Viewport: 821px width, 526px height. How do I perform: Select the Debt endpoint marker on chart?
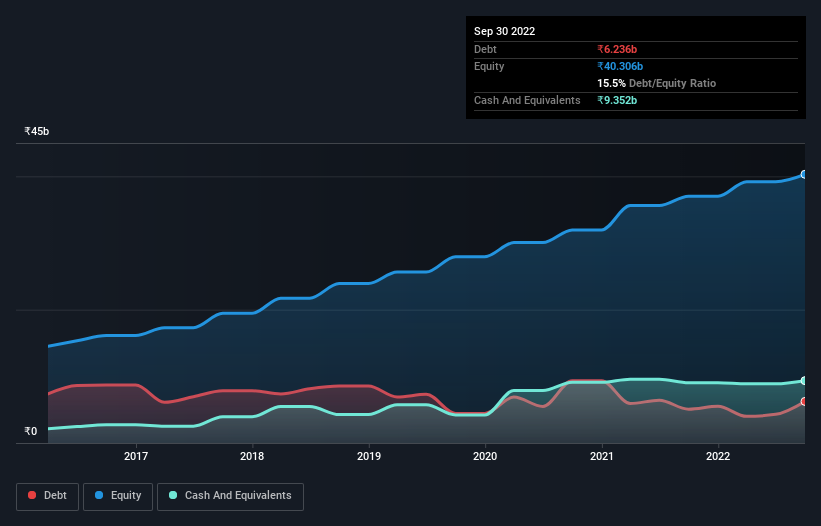pyautogui.click(x=804, y=401)
